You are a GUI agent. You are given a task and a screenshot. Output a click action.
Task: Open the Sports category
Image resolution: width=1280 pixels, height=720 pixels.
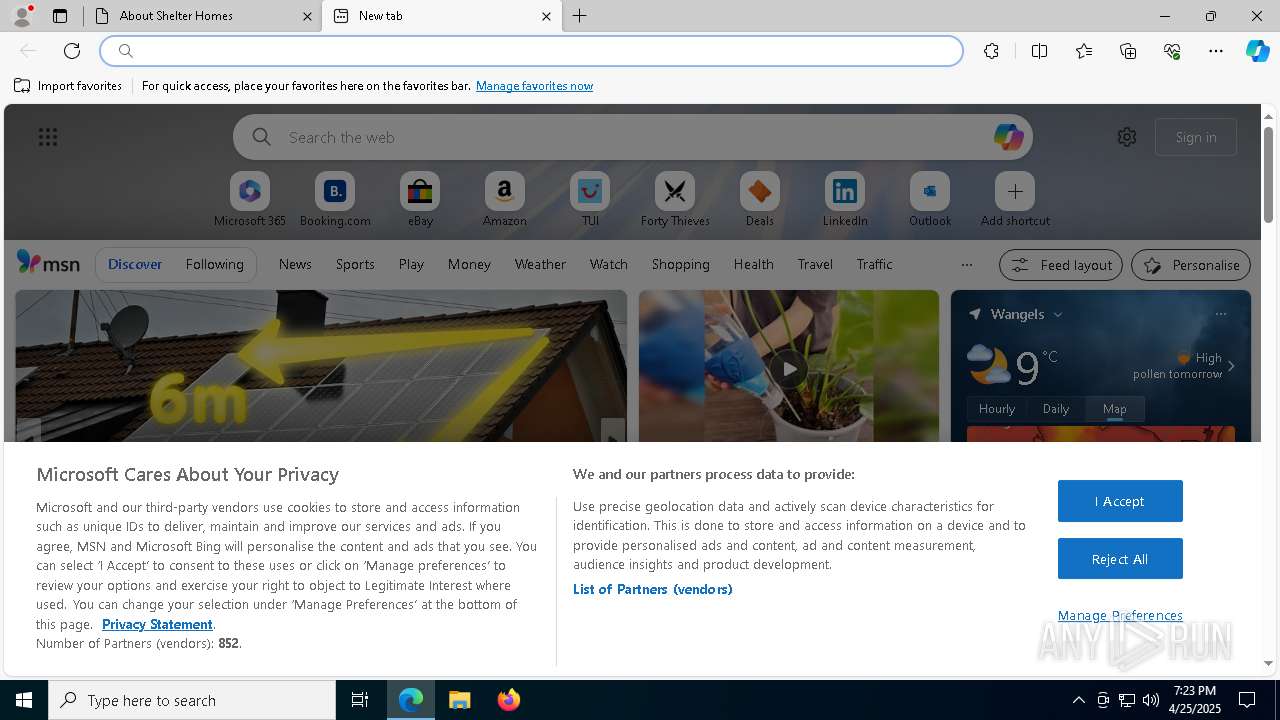pyautogui.click(x=355, y=264)
